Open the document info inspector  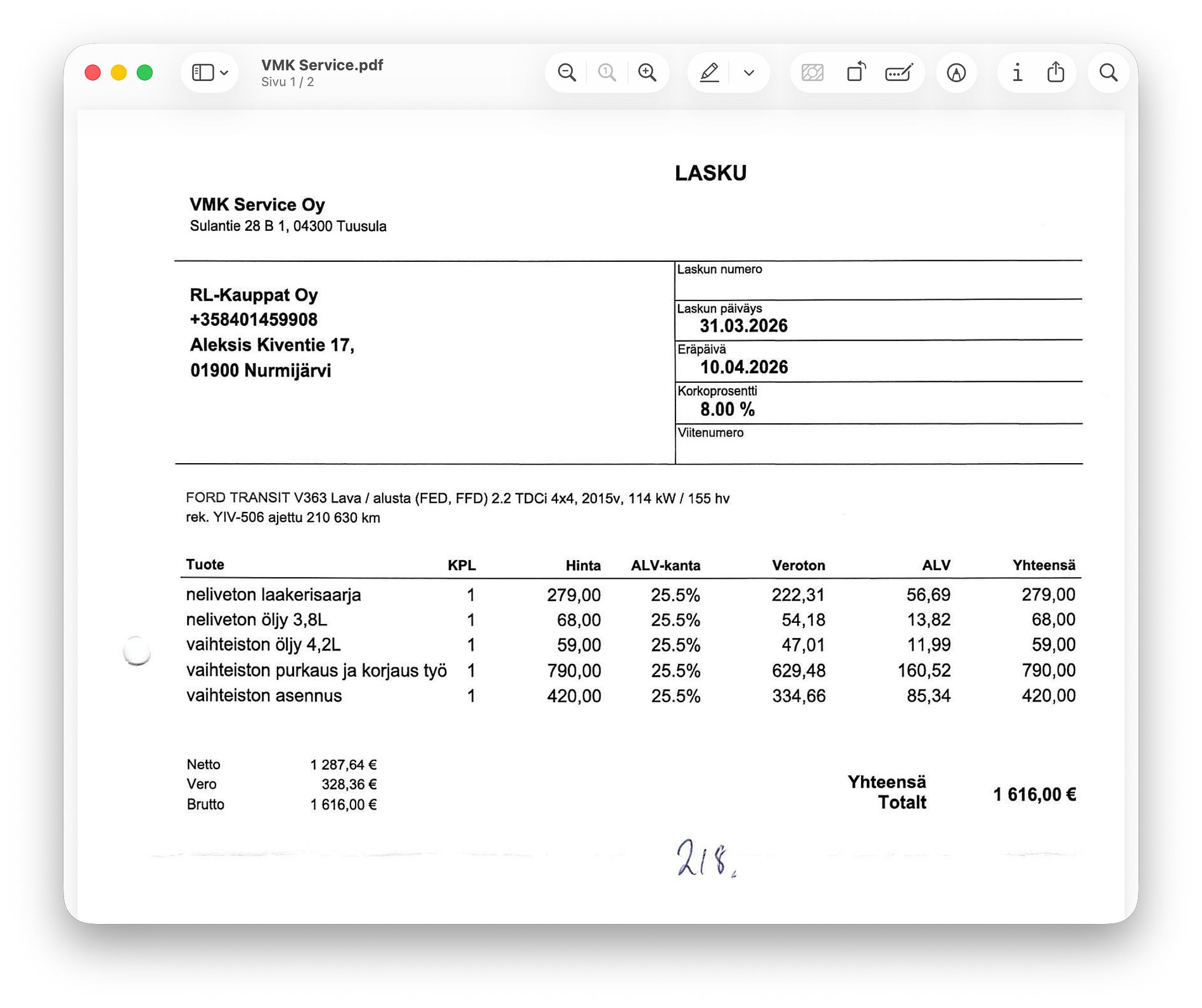click(1018, 73)
